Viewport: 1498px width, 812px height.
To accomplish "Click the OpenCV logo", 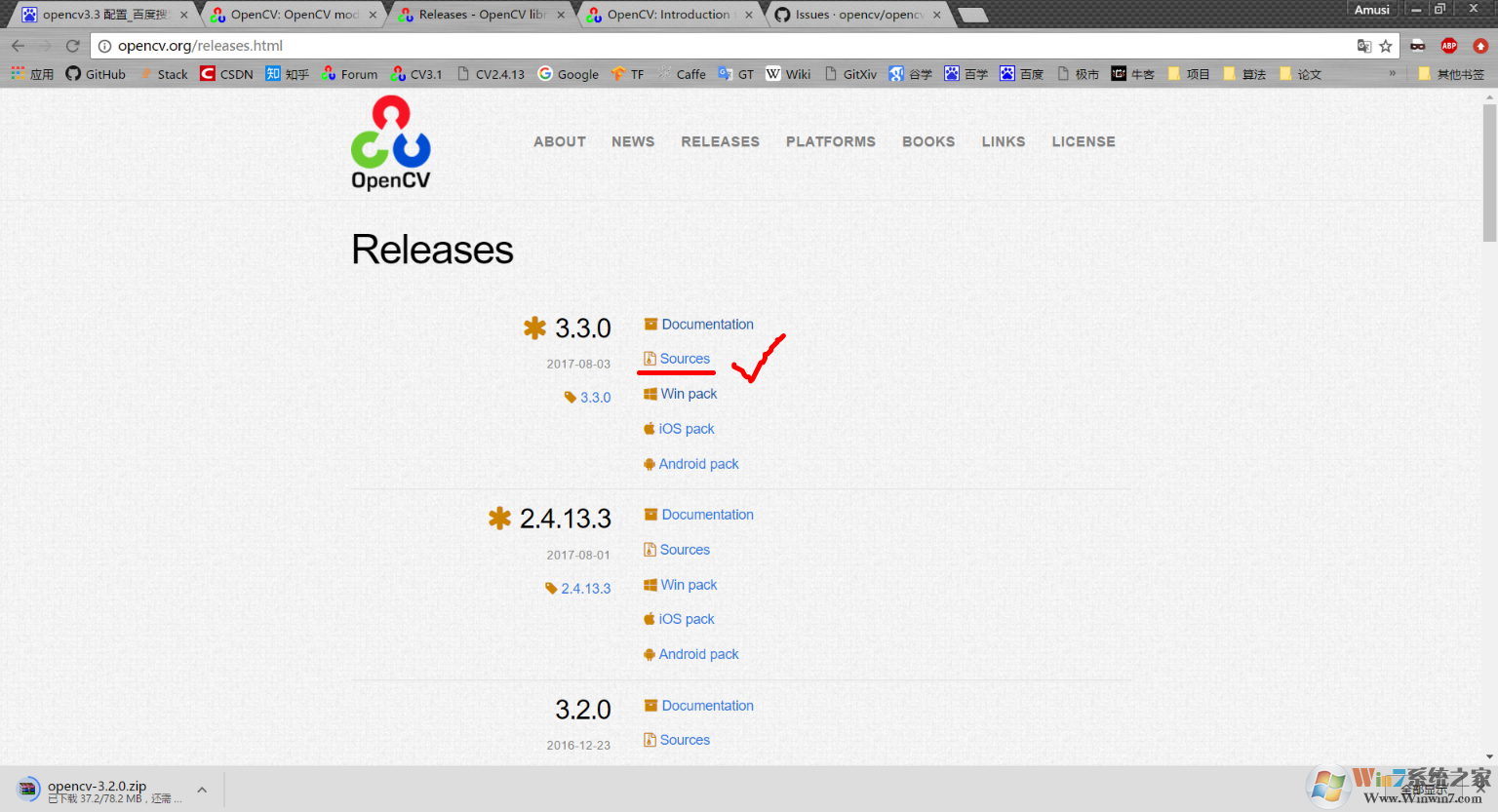I will [390, 141].
